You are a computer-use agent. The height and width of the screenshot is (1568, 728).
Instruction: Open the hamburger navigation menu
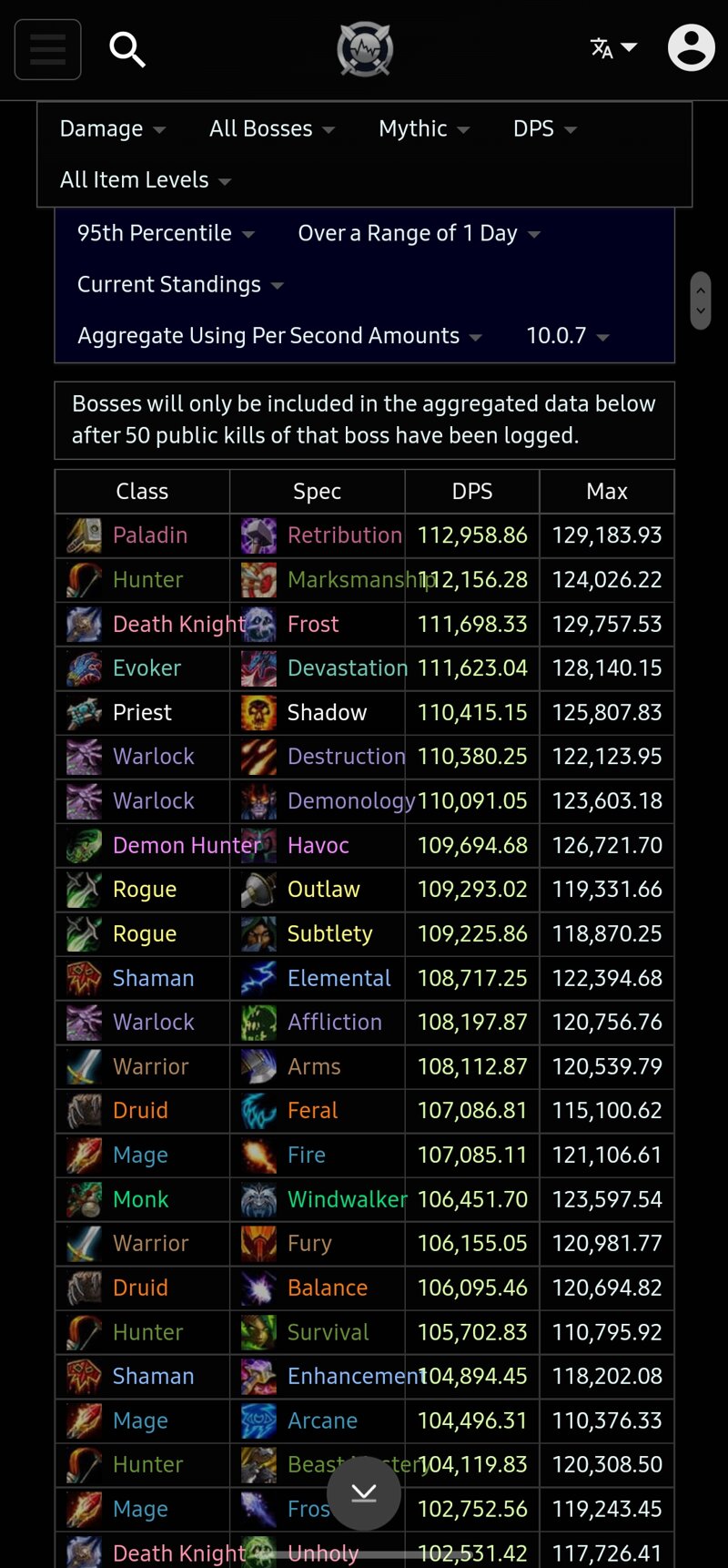click(48, 49)
